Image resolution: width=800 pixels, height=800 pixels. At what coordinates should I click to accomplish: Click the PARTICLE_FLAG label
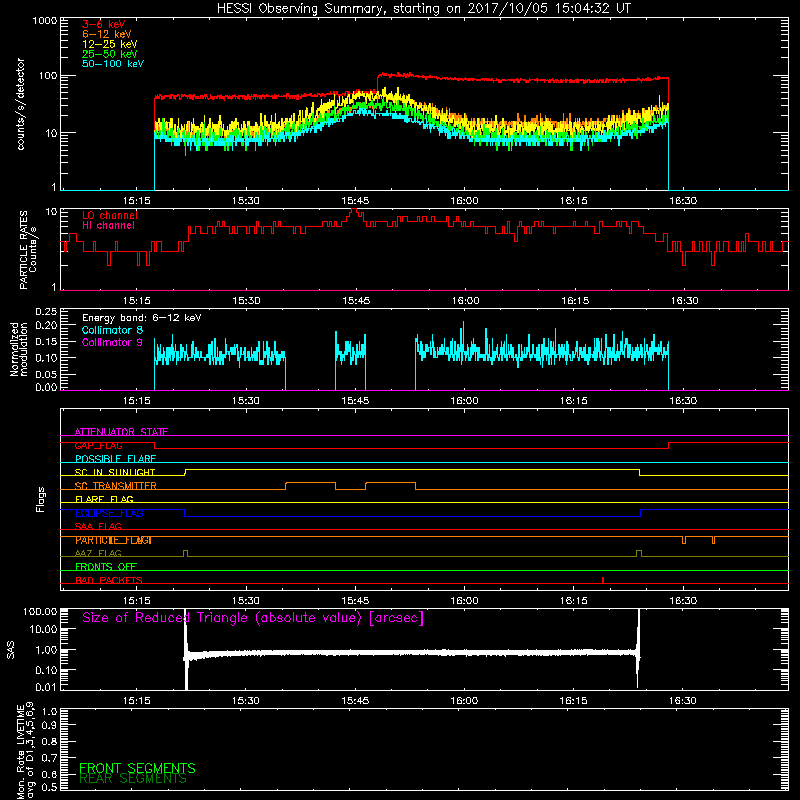113,540
